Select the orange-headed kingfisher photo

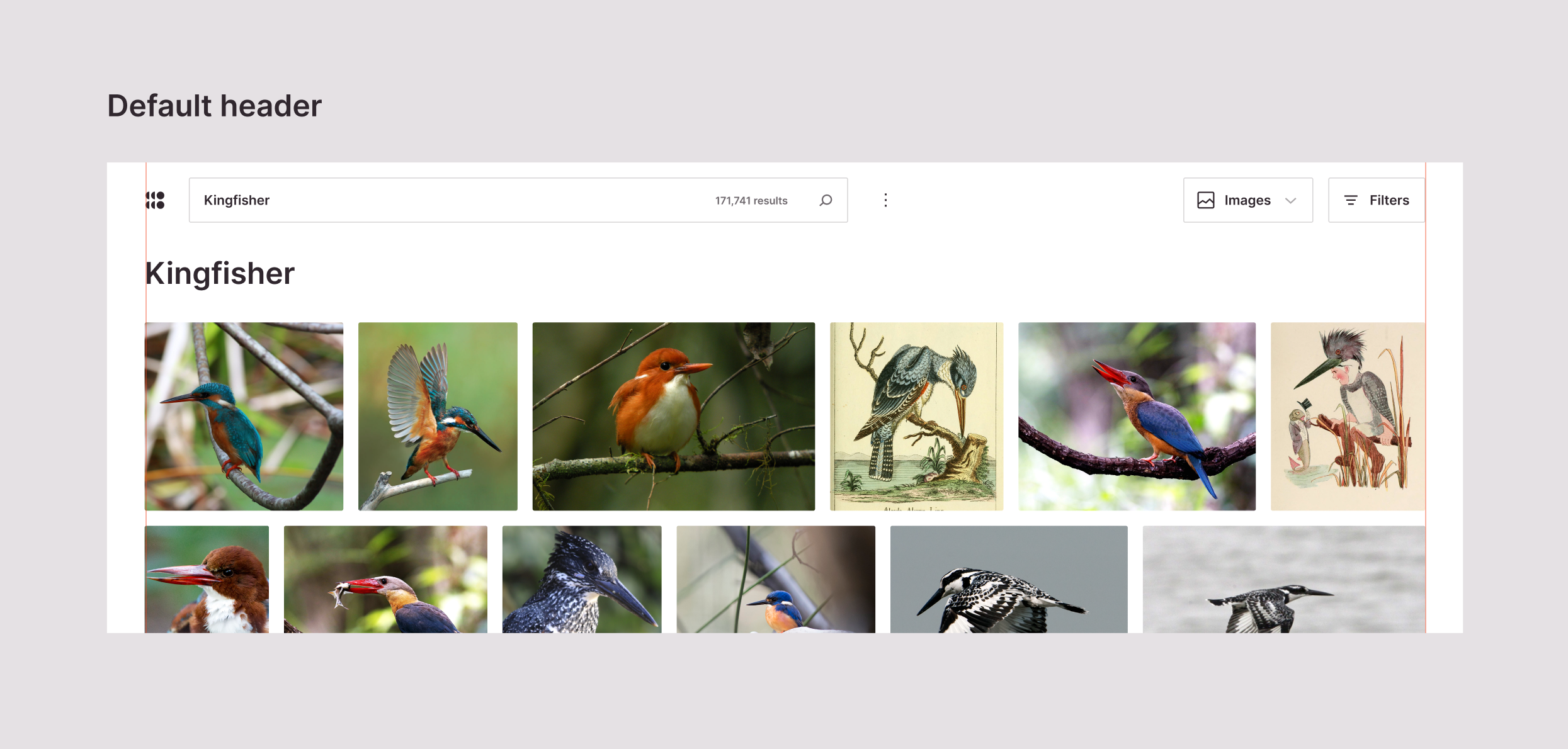(x=673, y=416)
